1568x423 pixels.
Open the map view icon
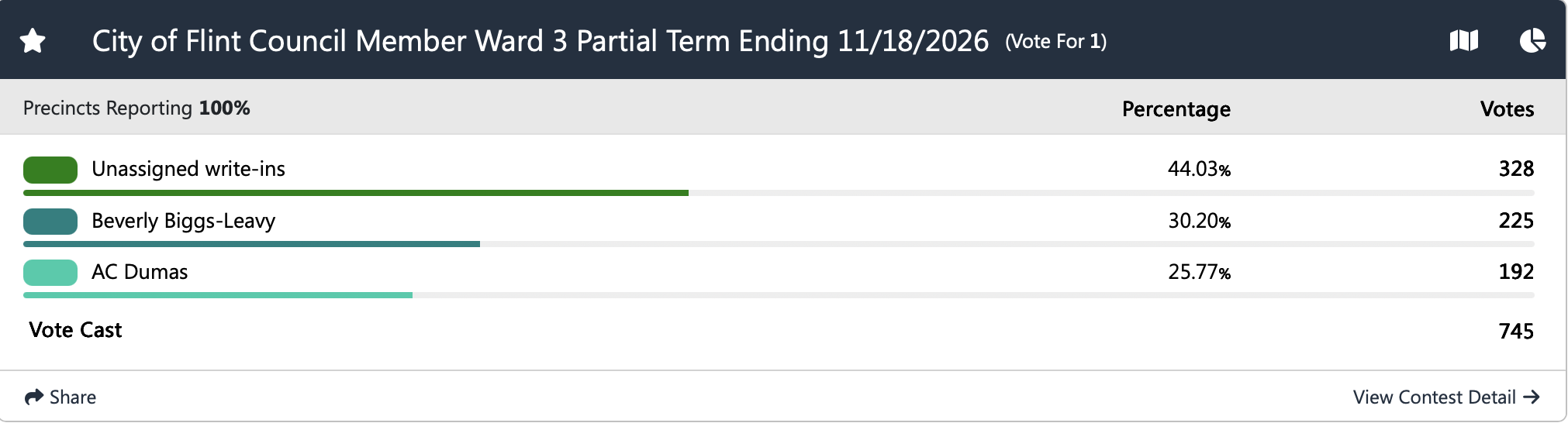1463,40
